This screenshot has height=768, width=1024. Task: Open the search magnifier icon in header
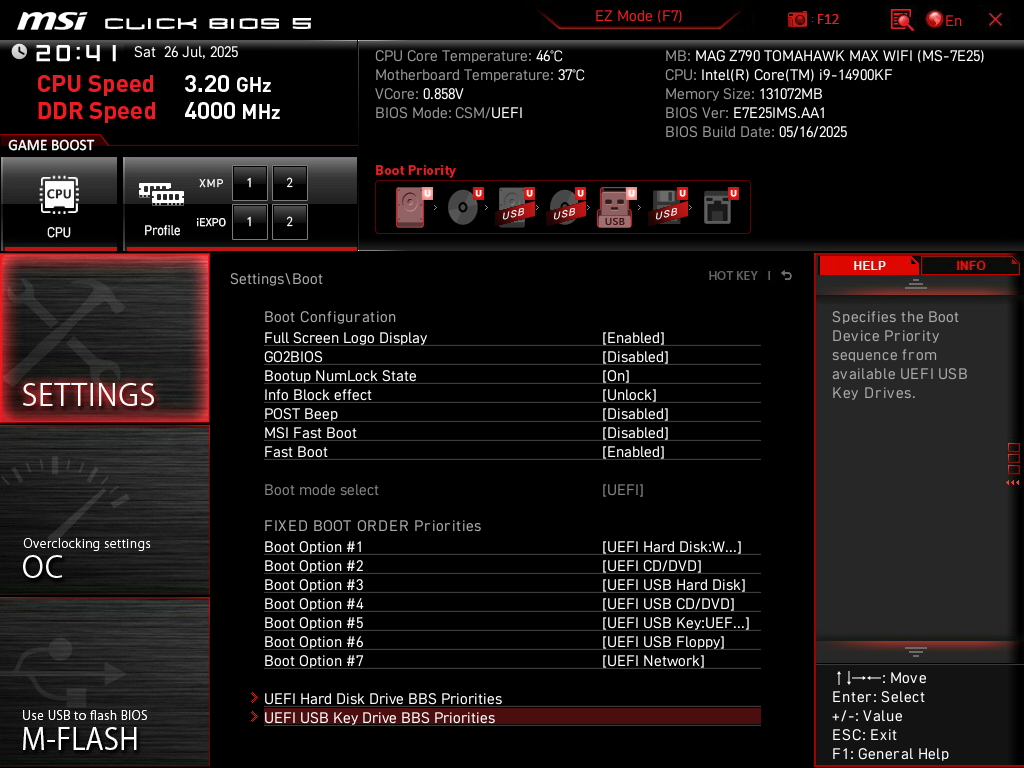(901, 20)
